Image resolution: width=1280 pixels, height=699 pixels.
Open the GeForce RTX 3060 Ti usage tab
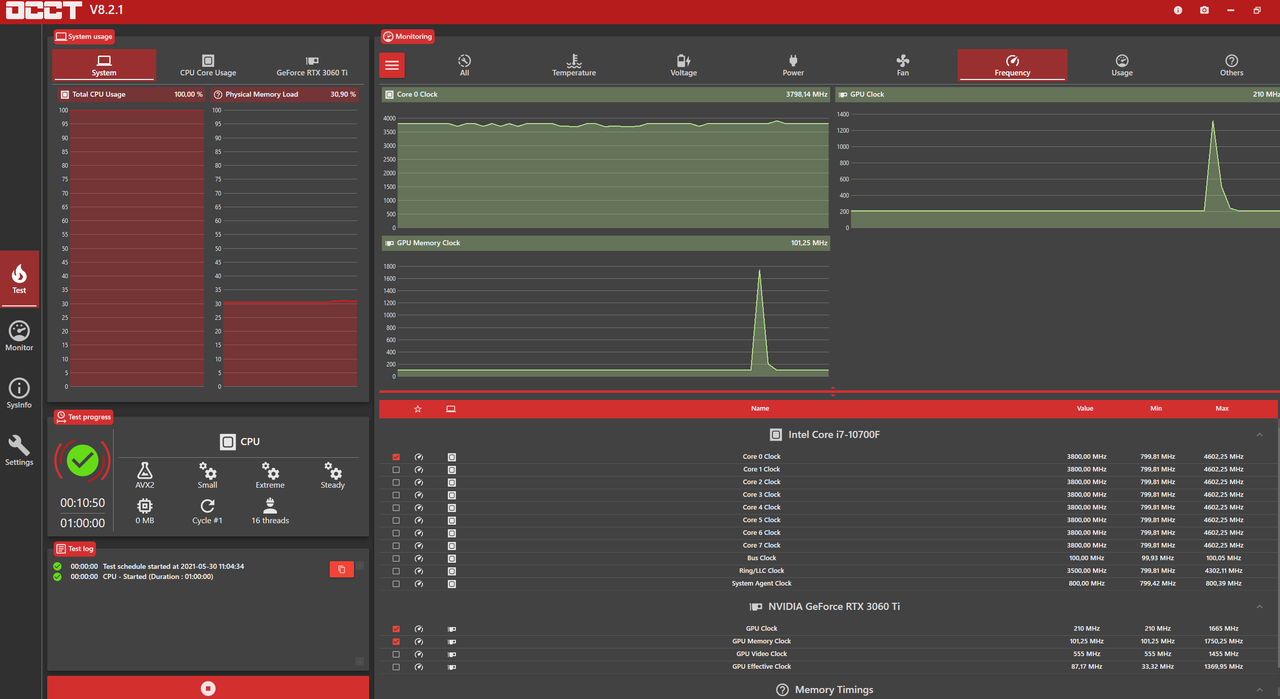coord(312,65)
